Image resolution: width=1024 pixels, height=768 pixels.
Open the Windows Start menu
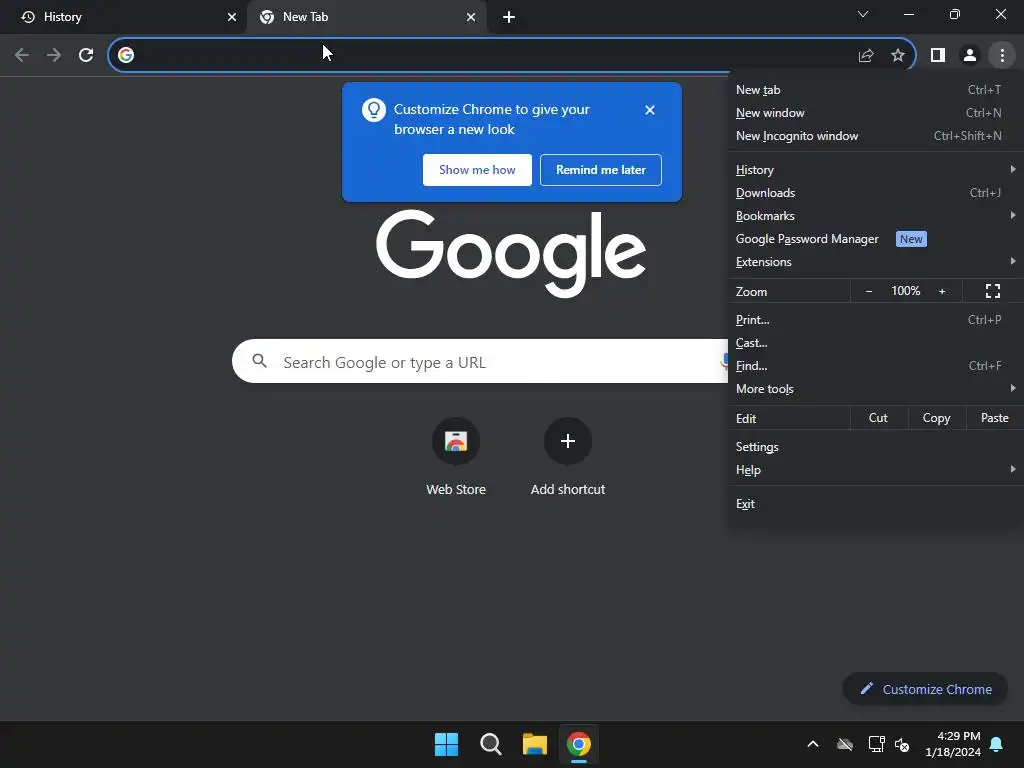pos(447,744)
